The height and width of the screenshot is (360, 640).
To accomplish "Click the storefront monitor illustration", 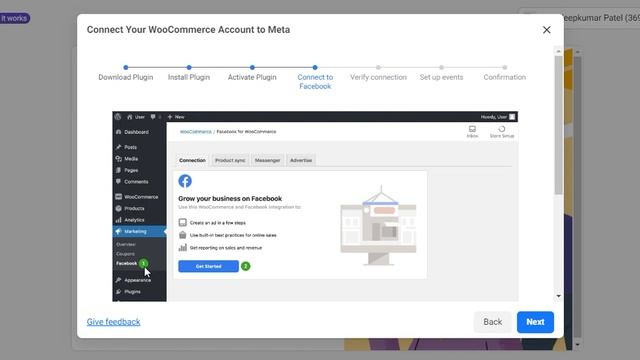I will [378, 225].
